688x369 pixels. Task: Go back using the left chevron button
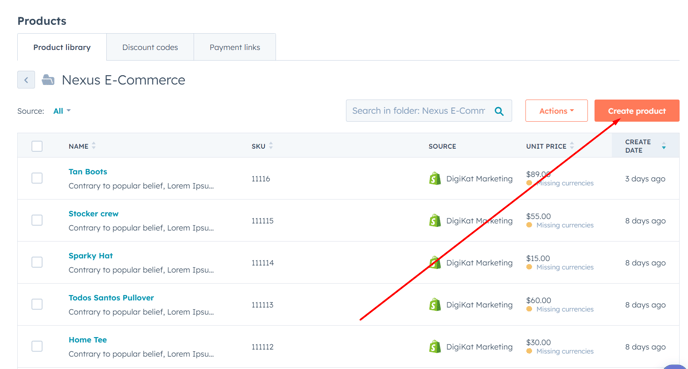pos(26,80)
